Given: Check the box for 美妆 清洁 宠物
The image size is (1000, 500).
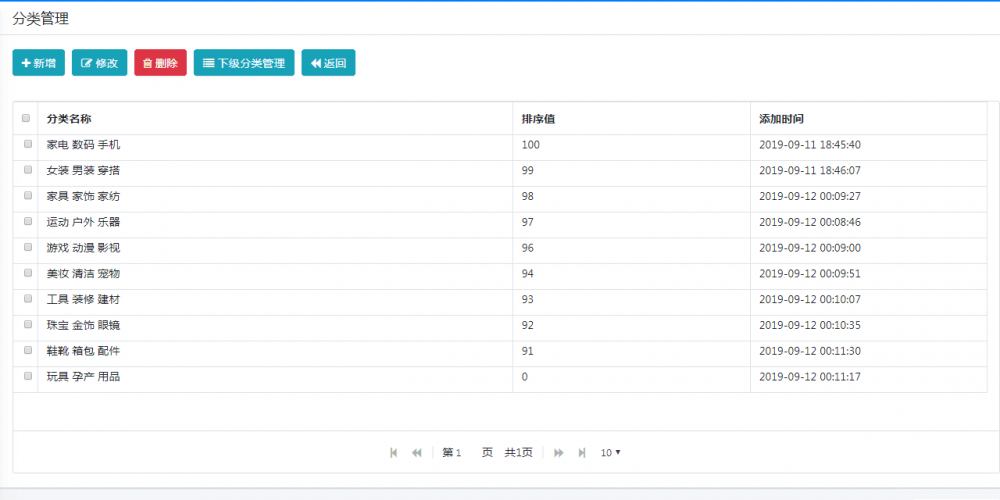Looking at the screenshot, I should click(x=28, y=273).
